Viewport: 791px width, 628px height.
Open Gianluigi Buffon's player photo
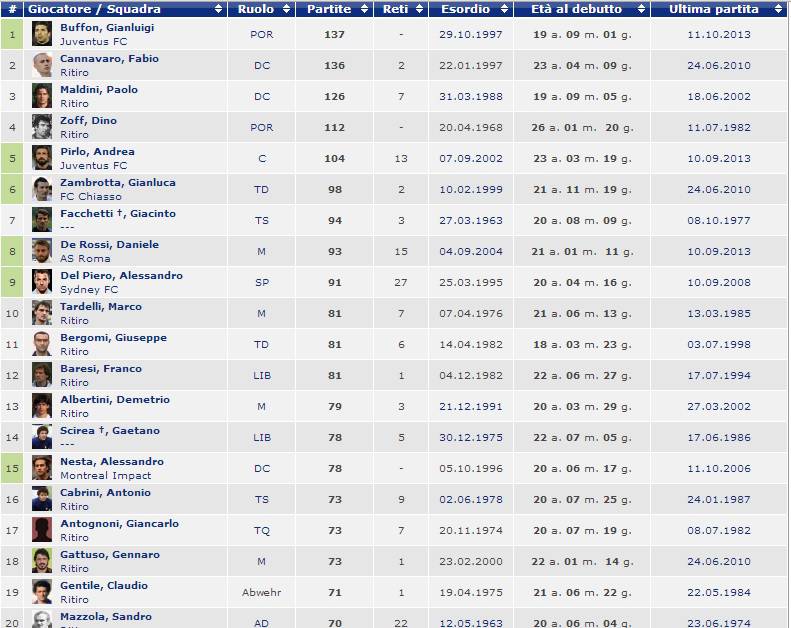pos(41,35)
